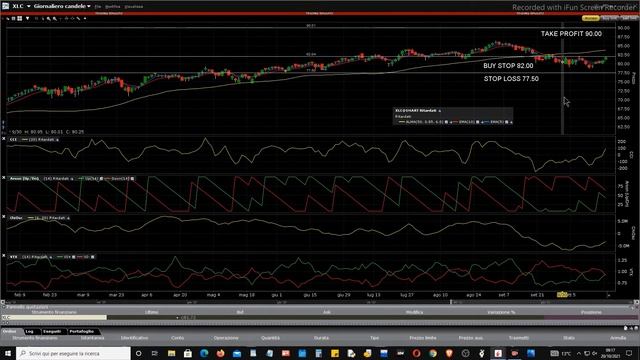Open Cortana circle on taskbar

tap(138, 353)
